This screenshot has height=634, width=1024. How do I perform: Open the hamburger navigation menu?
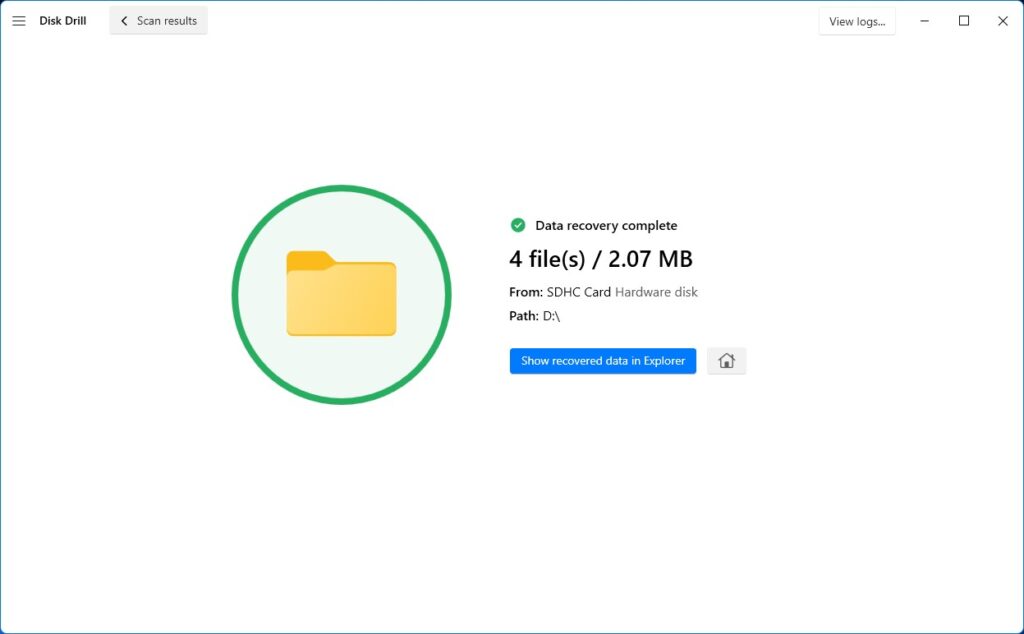18,20
